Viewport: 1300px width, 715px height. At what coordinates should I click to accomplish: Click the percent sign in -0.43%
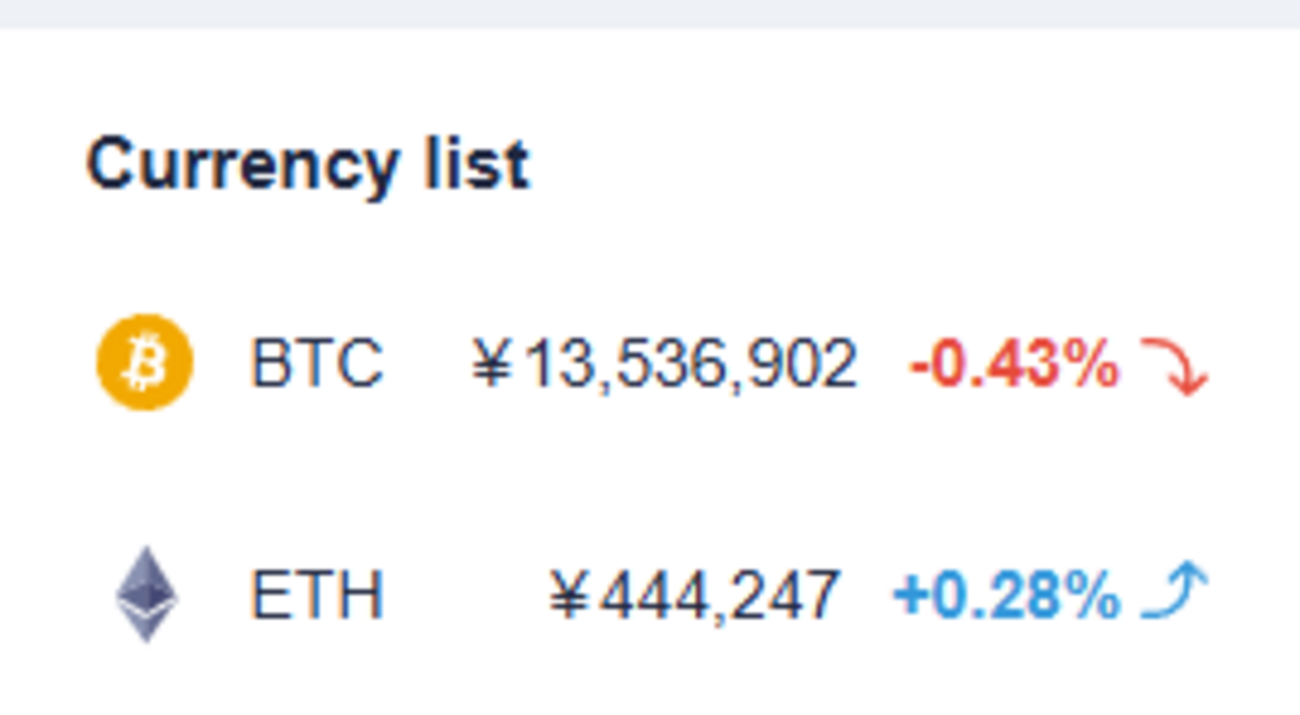(1092, 365)
